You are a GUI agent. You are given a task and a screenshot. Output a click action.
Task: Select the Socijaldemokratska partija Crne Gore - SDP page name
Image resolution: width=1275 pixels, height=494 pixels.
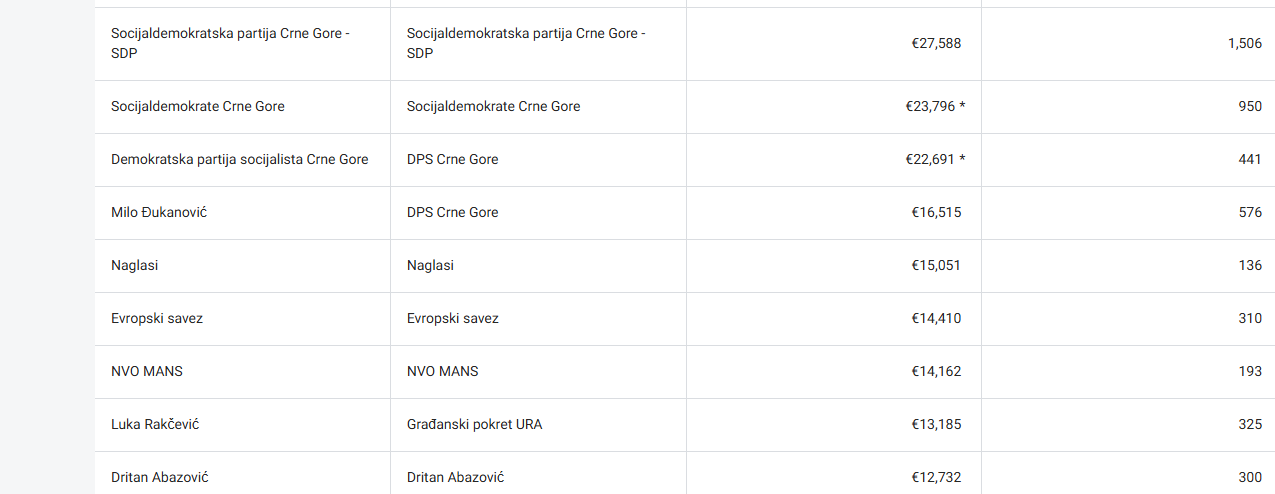(x=230, y=43)
